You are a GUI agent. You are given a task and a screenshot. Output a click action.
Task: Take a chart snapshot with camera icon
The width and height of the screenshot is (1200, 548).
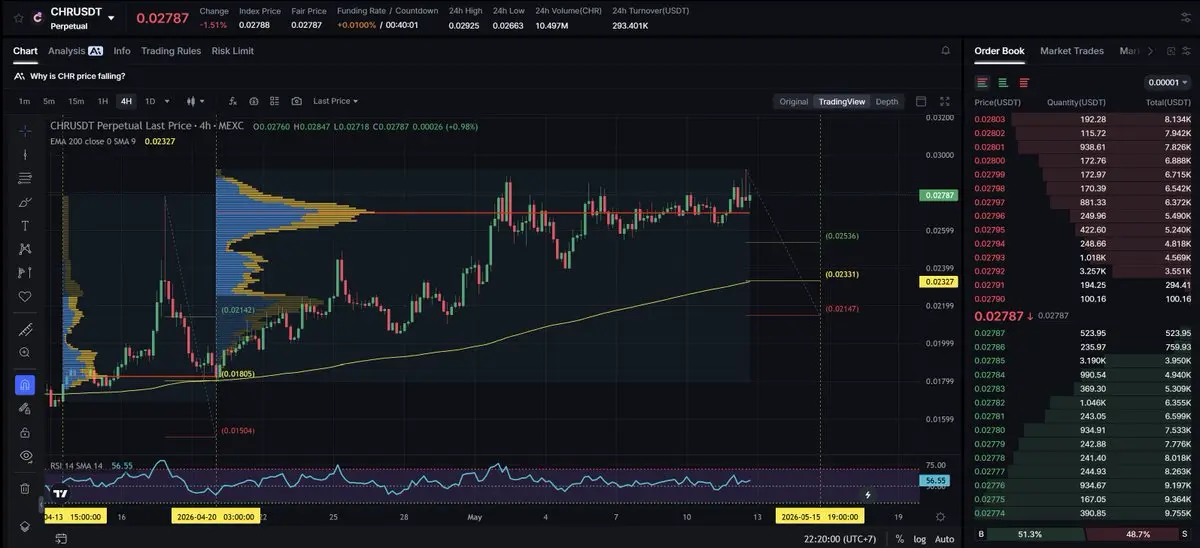point(297,101)
